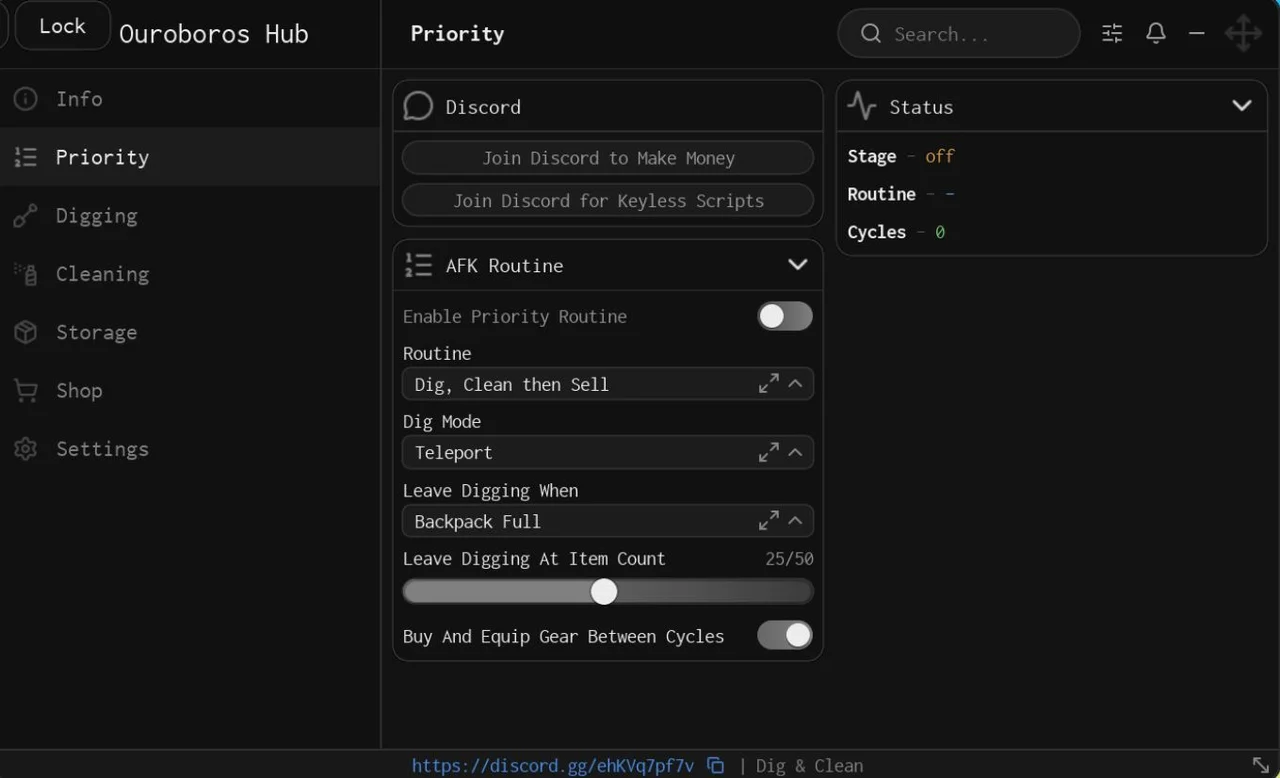Click Join Discord for Keyless Scripts
The width and height of the screenshot is (1280, 778).
[x=608, y=200]
